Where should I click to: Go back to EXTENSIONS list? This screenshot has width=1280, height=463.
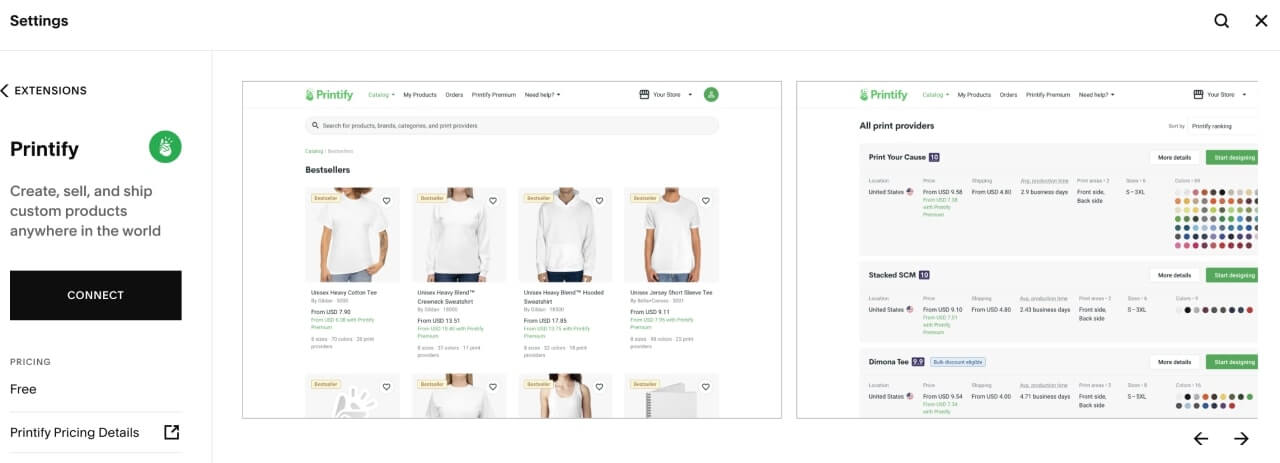(44, 90)
